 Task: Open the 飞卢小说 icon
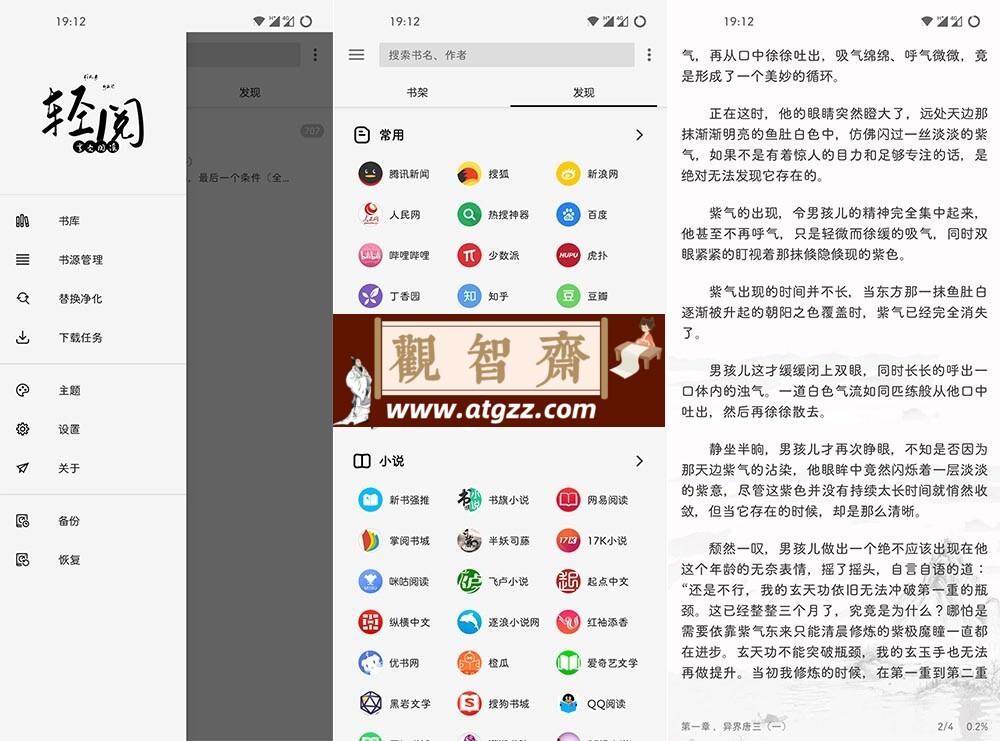(x=469, y=582)
